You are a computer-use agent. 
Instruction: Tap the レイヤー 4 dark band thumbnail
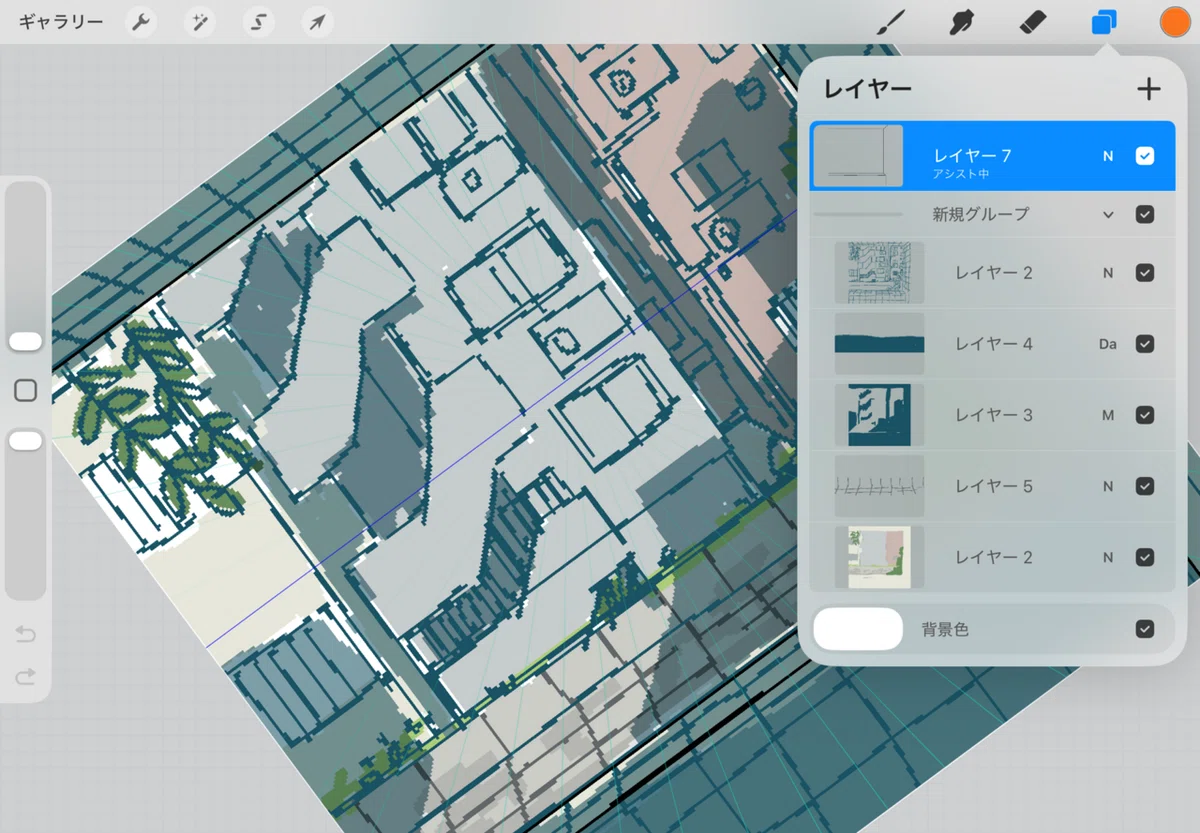pyautogui.click(x=880, y=344)
